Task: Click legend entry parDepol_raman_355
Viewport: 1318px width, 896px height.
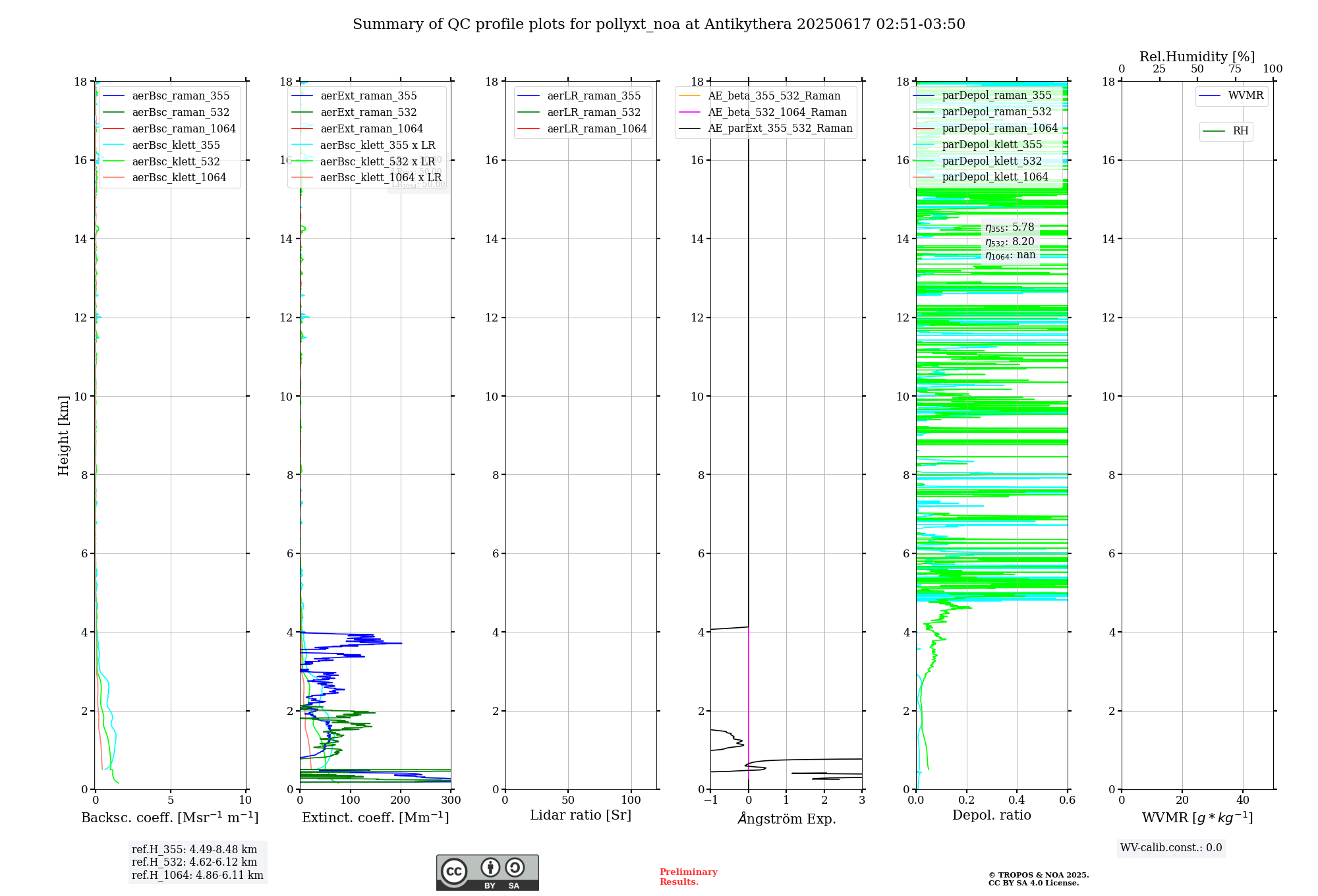Action: tap(983, 96)
